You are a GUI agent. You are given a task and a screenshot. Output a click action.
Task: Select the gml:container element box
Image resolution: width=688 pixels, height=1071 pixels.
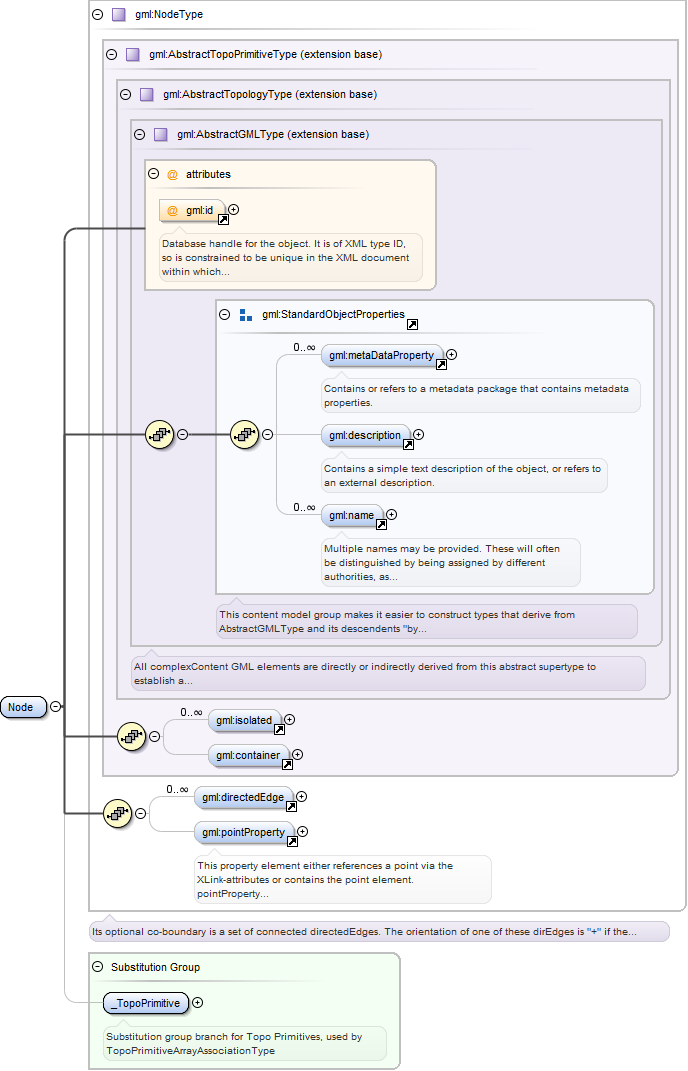click(x=249, y=755)
